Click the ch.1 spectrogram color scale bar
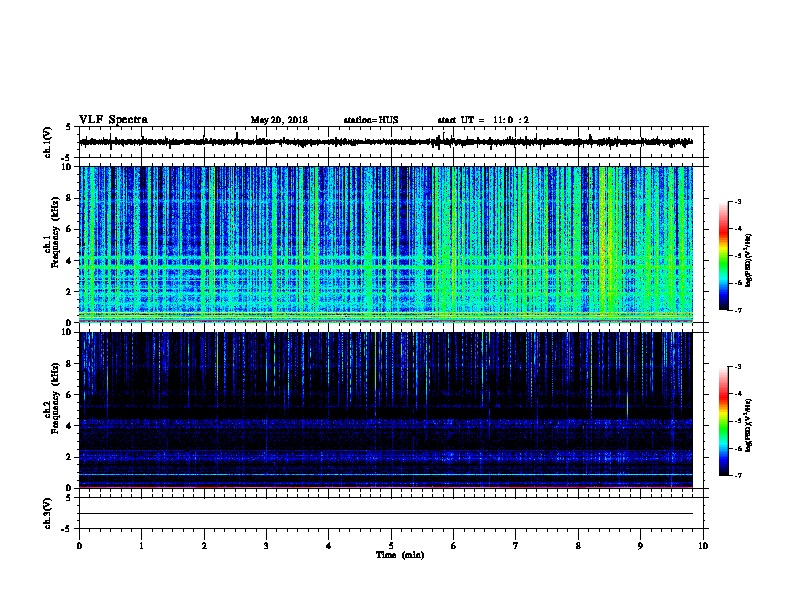The width and height of the screenshot is (792, 612). [x=723, y=256]
